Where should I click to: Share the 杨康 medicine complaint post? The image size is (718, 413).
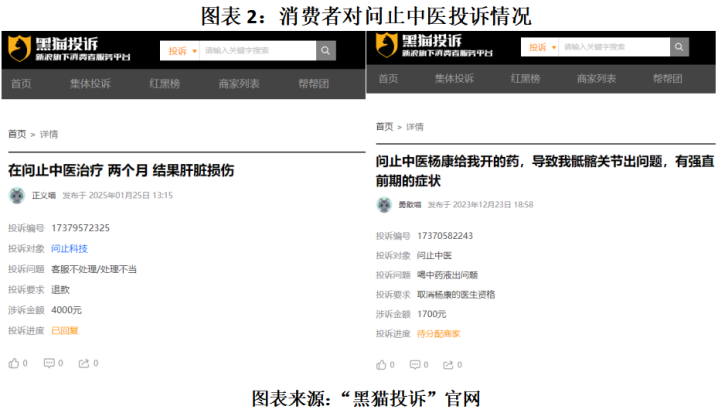[448, 365]
